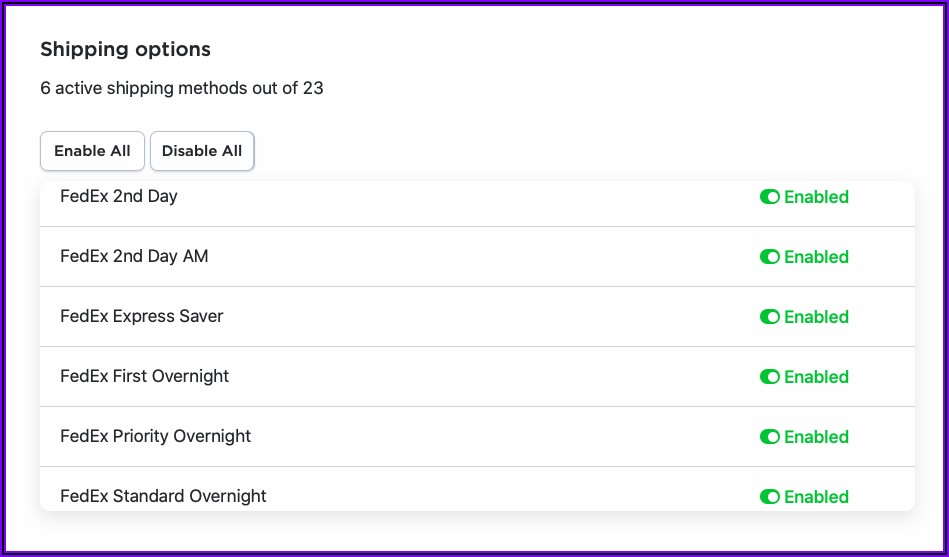Toggle off the FedEx 2nd Day switch
949x557 pixels.
point(769,197)
